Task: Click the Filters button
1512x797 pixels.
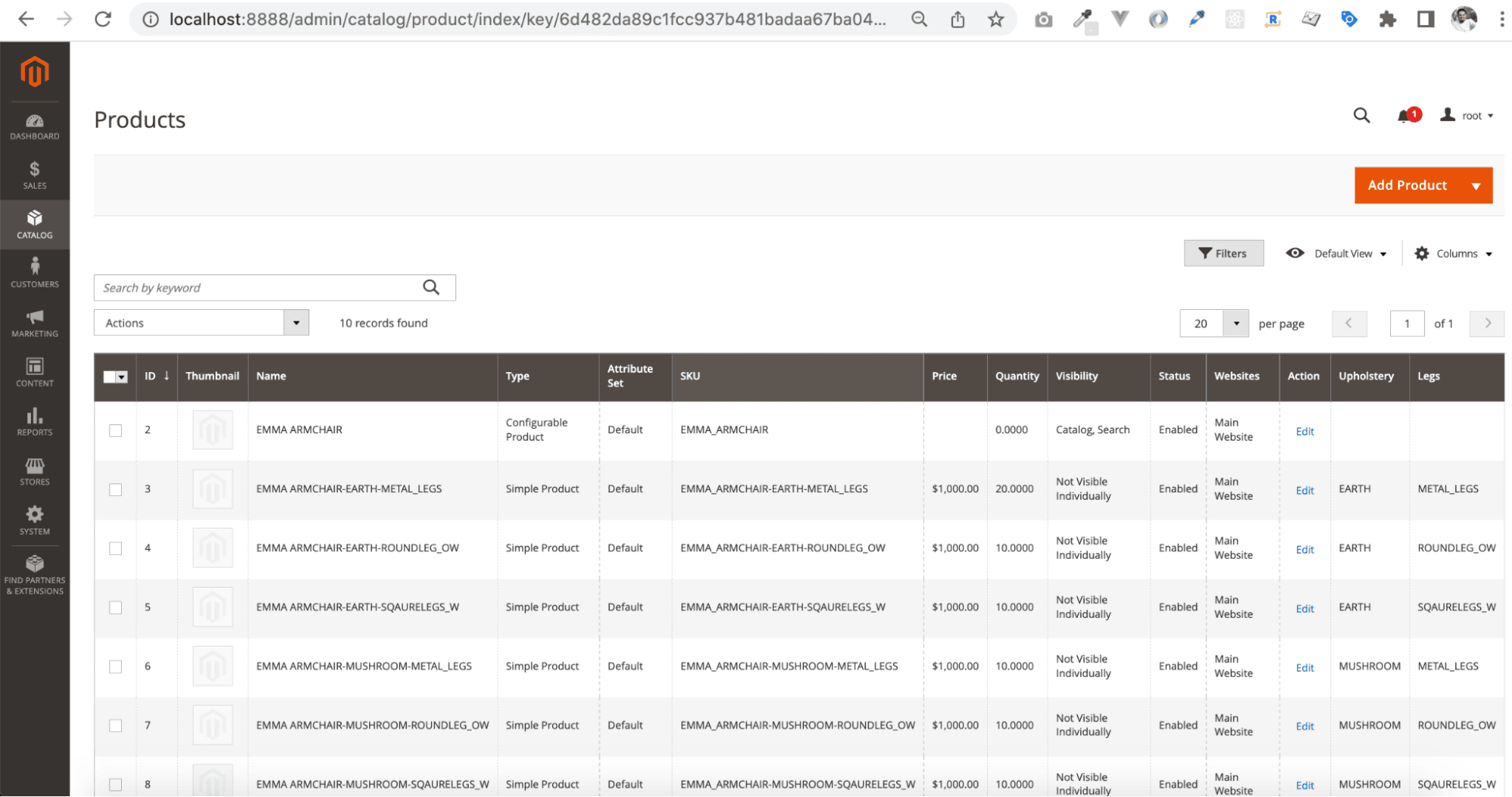Action: (1223, 253)
